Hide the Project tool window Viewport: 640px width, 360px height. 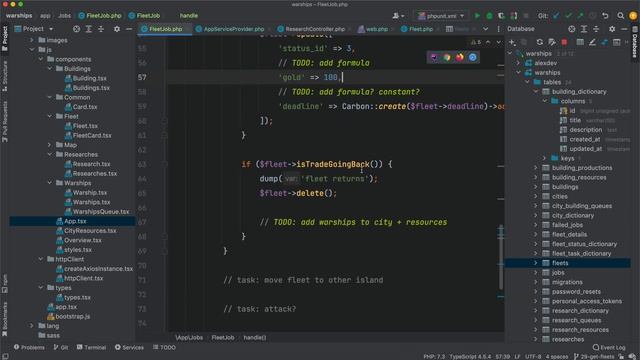(129, 29)
